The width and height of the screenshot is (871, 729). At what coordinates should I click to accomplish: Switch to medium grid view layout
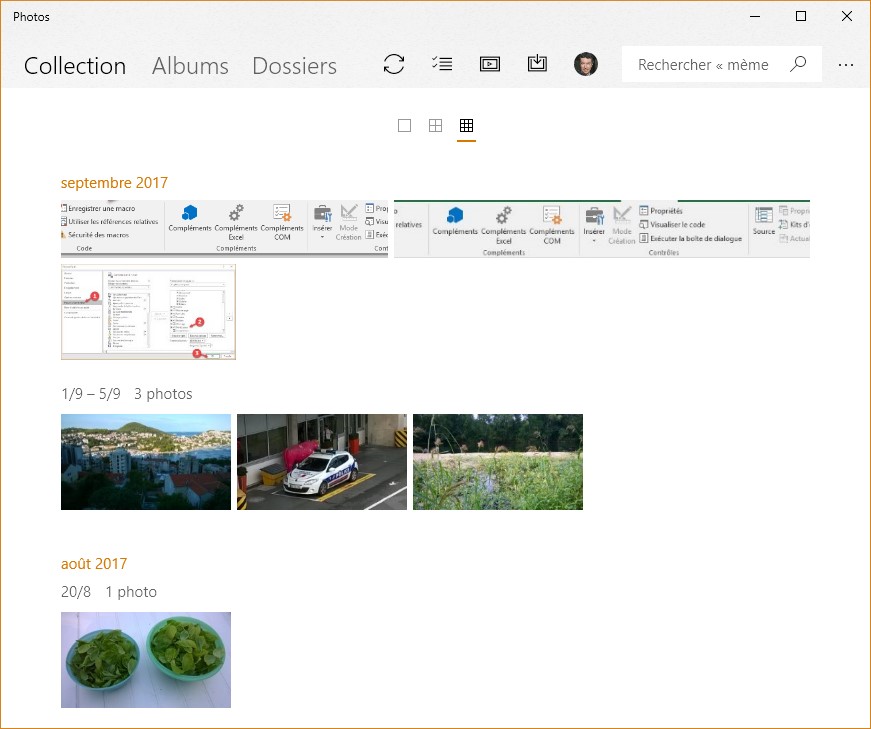pos(435,126)
